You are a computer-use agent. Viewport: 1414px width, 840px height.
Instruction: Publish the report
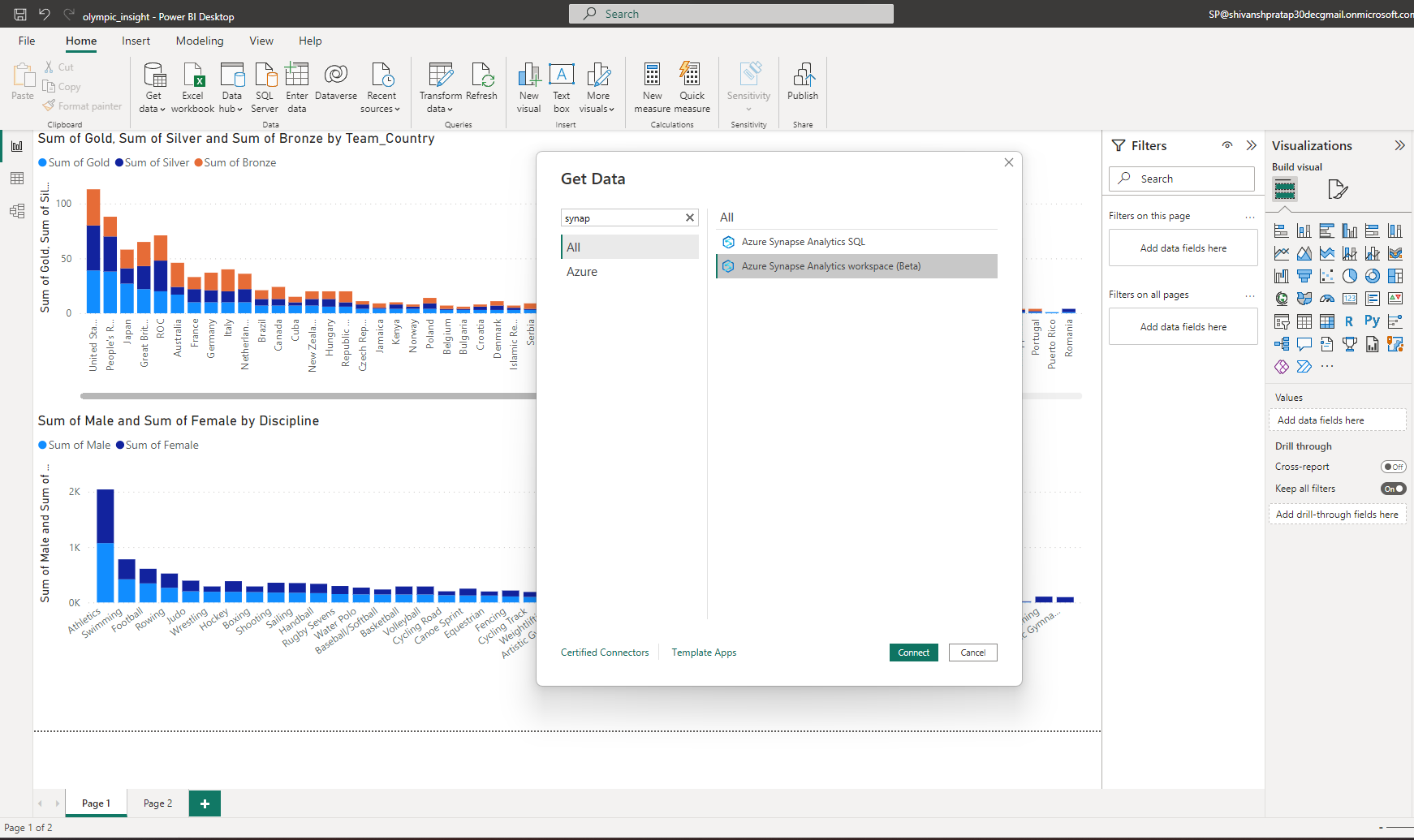click(803, 82)
